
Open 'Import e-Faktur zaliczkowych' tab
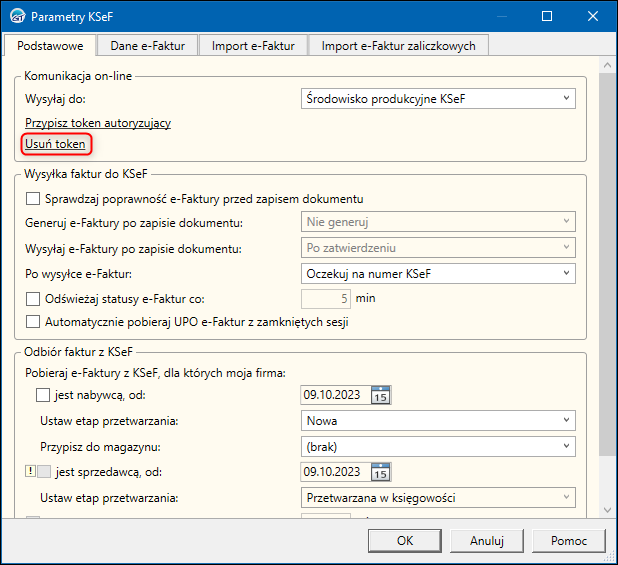tap(398, 46)
